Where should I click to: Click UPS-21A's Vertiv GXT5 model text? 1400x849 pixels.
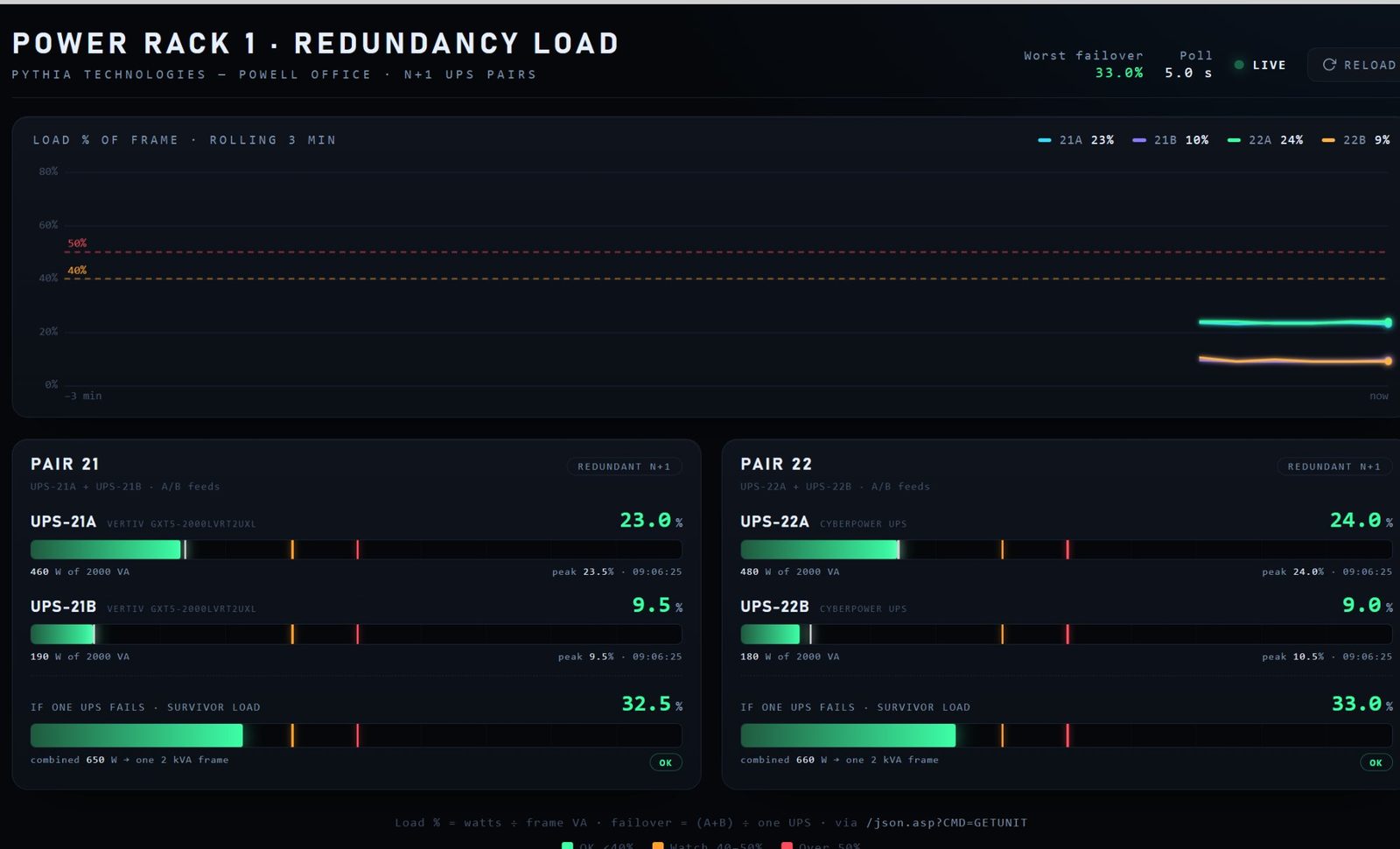pyautogui.click(x=181, y=524)
